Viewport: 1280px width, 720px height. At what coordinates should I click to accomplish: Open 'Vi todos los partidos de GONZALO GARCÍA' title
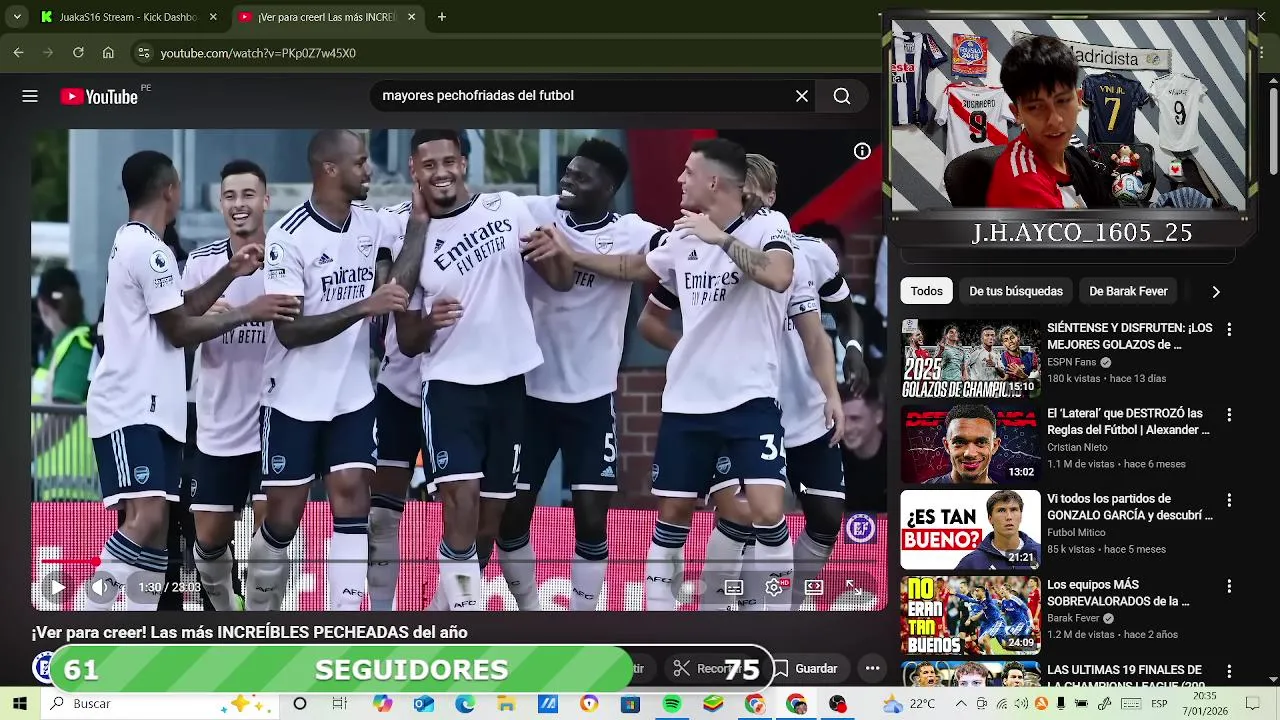coord(1130,507)
